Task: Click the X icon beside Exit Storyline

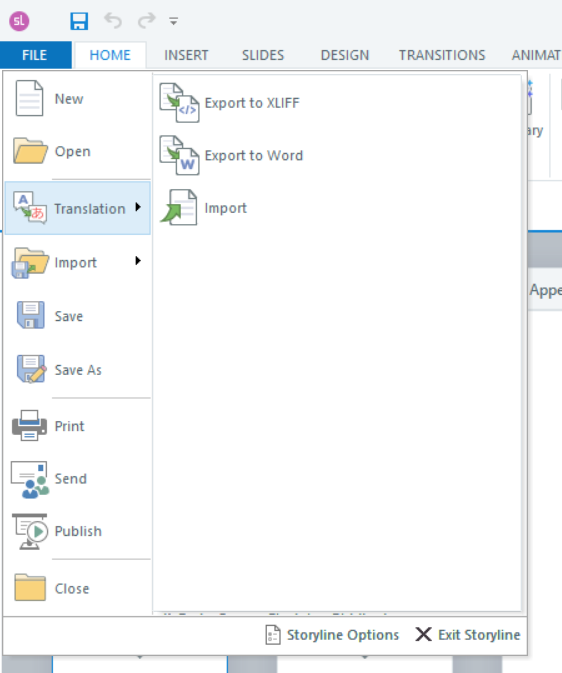Action: click(423, 634)
